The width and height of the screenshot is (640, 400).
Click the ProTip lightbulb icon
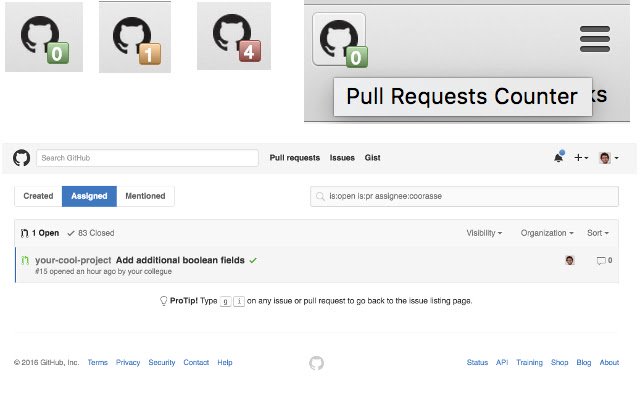pyautogui.click(x=163, y=301)
